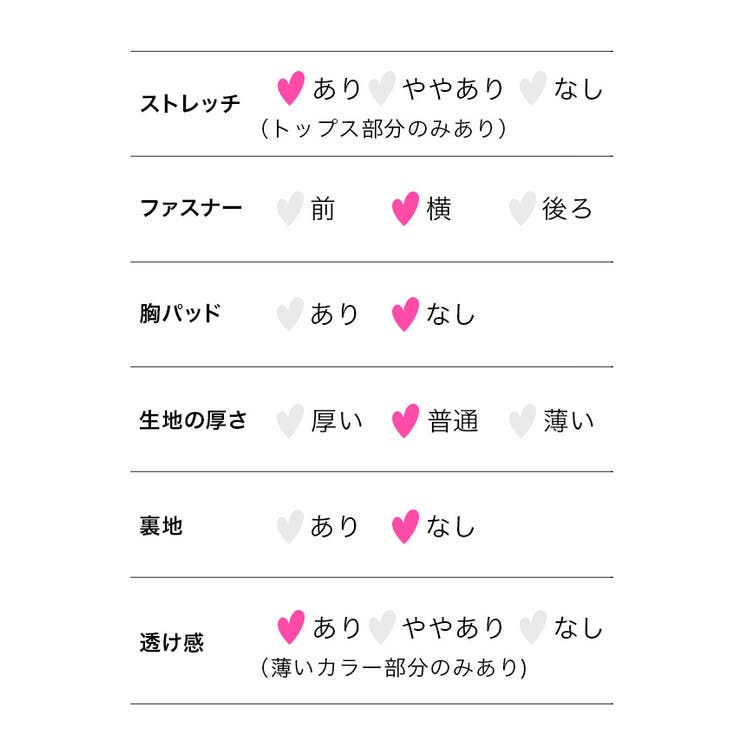Select the pink heart for 裏地 なし

tap(405, 526)
